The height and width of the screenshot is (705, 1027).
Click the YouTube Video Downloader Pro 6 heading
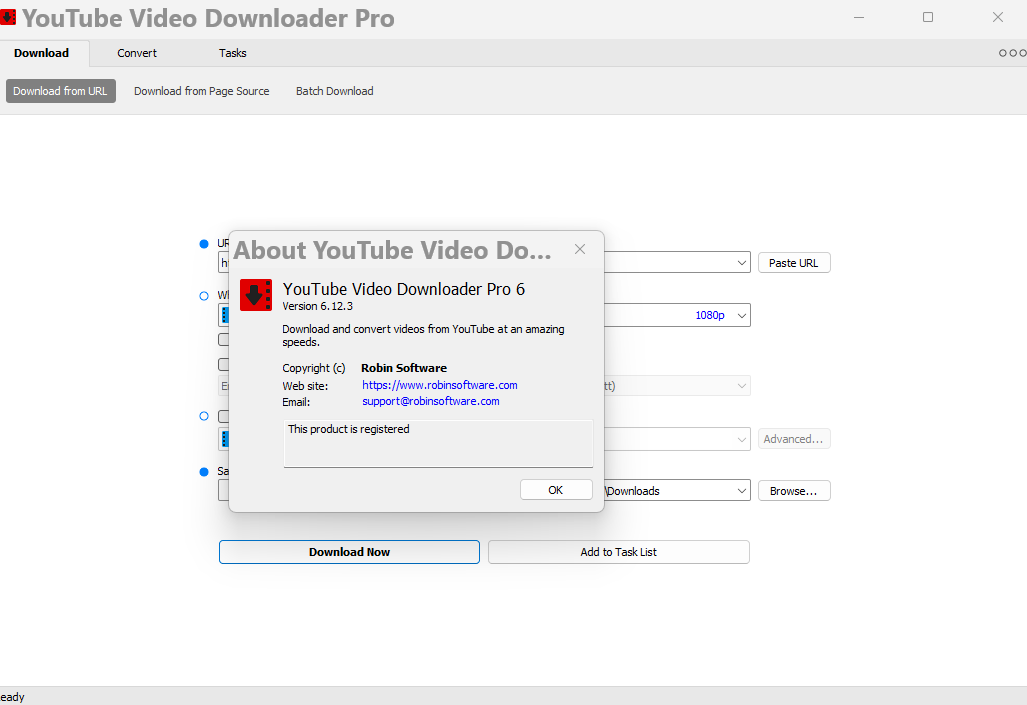pos(403,289)
